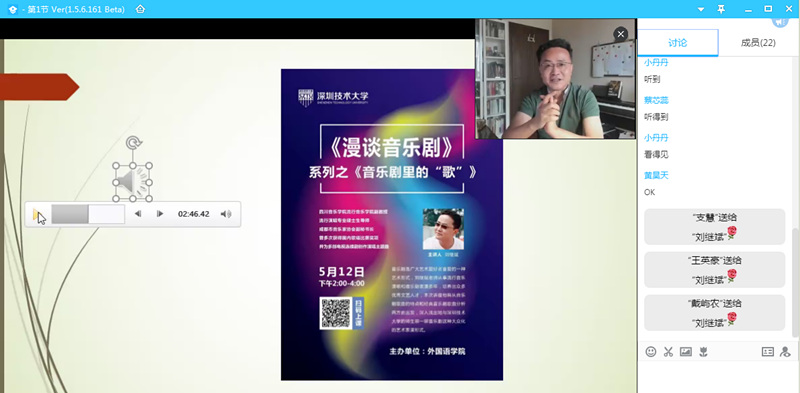Click the home icon in title bar
The image size is (800, 393).
[x=140, y=9]
